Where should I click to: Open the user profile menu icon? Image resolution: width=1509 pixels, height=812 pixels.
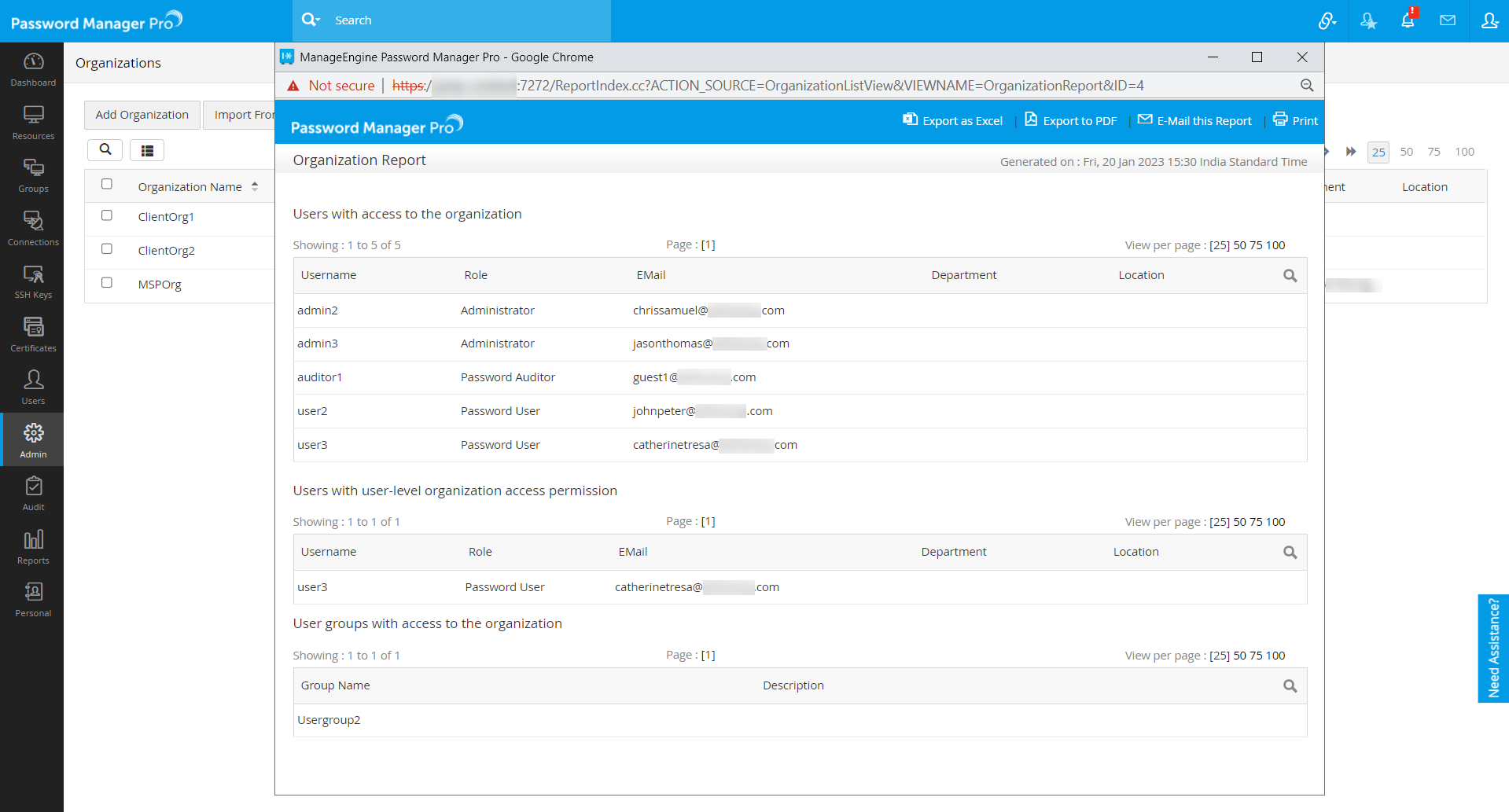[x=1489, y=20]
